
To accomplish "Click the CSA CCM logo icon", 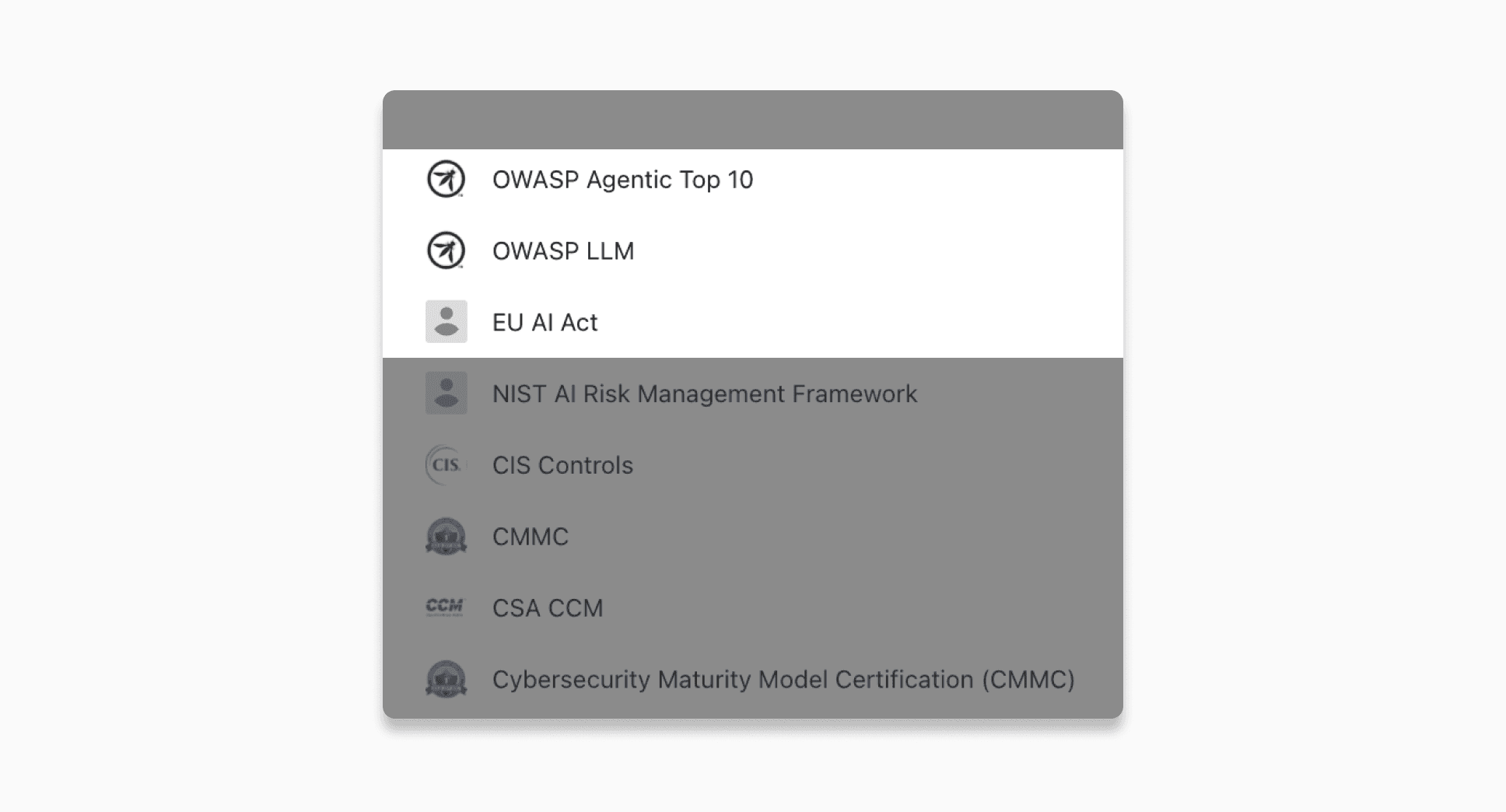I will 446,607.
